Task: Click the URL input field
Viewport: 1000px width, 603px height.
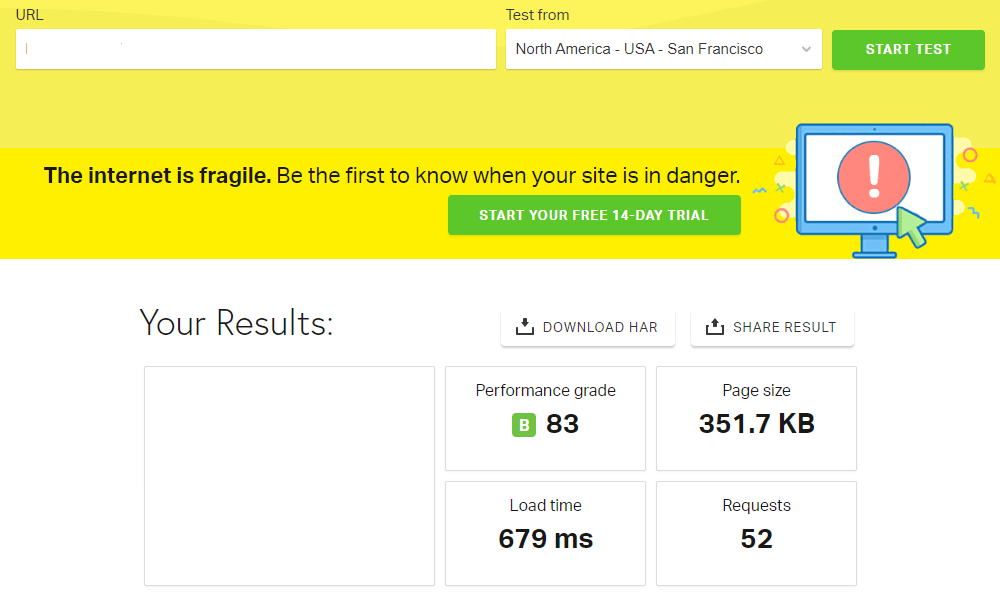Action: pos(256,49)
